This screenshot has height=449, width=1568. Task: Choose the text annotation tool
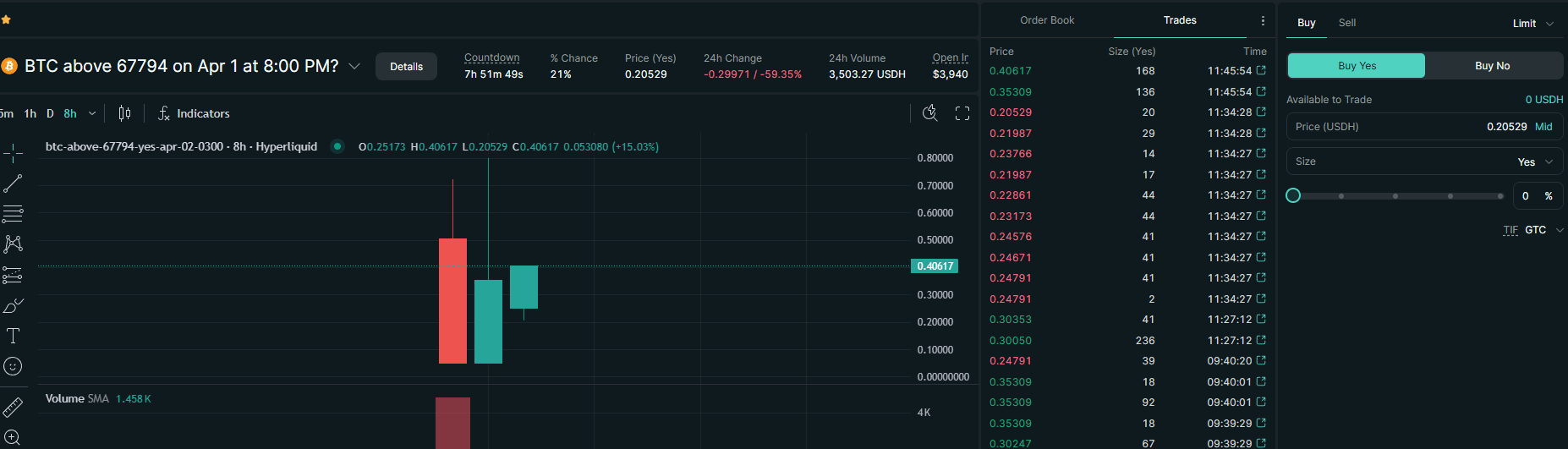point(13,336)
